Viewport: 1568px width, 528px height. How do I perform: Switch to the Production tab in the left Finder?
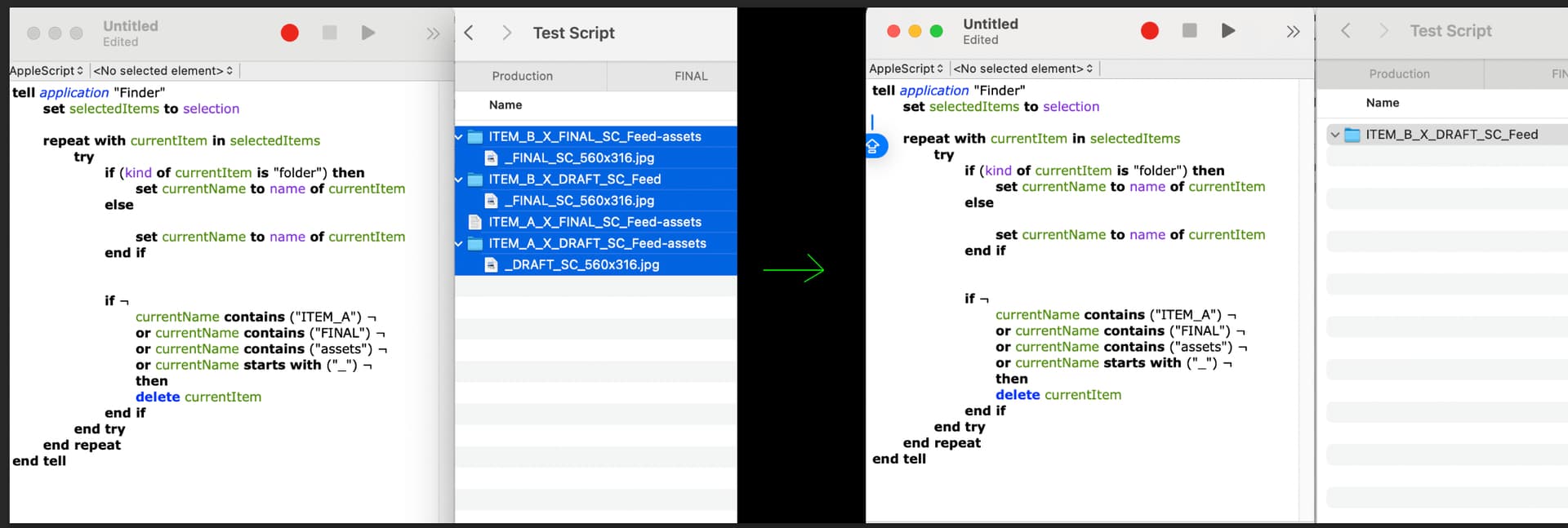(523, 76)
